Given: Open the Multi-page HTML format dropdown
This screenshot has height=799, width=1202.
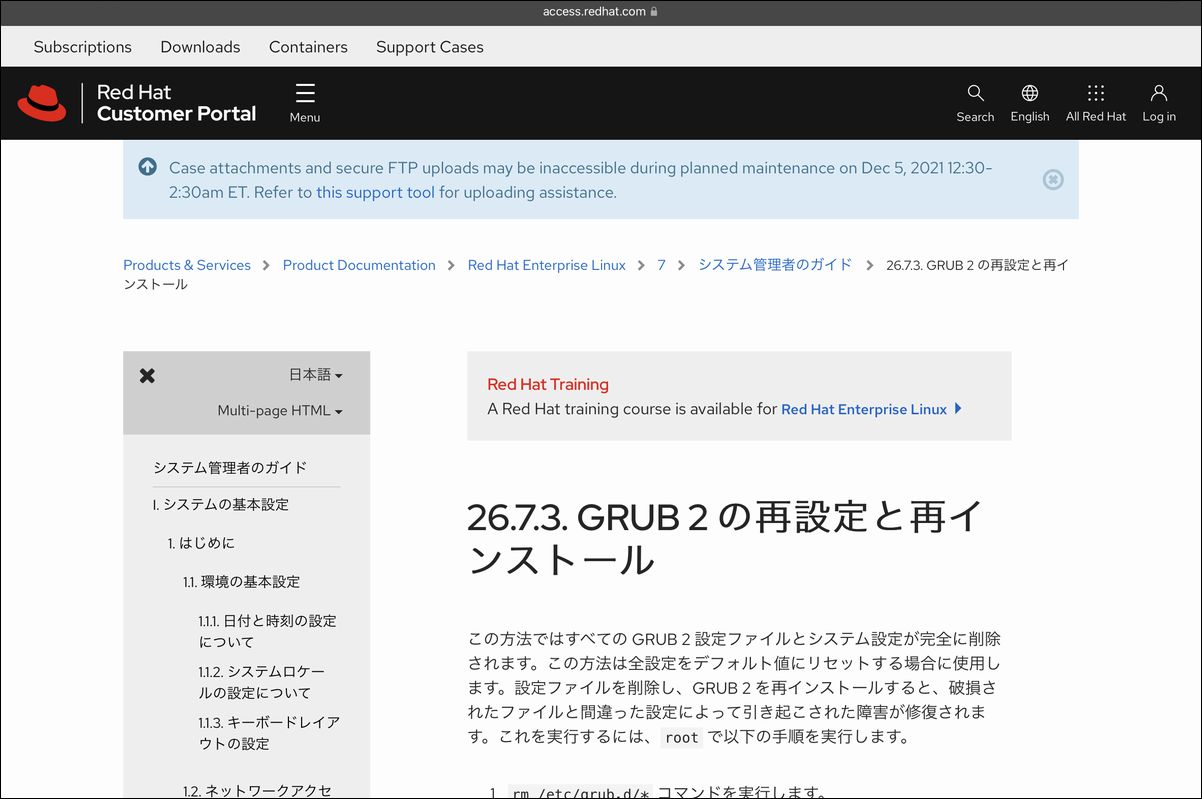Looking at the screenshot, I should click(x=280, y=411).
